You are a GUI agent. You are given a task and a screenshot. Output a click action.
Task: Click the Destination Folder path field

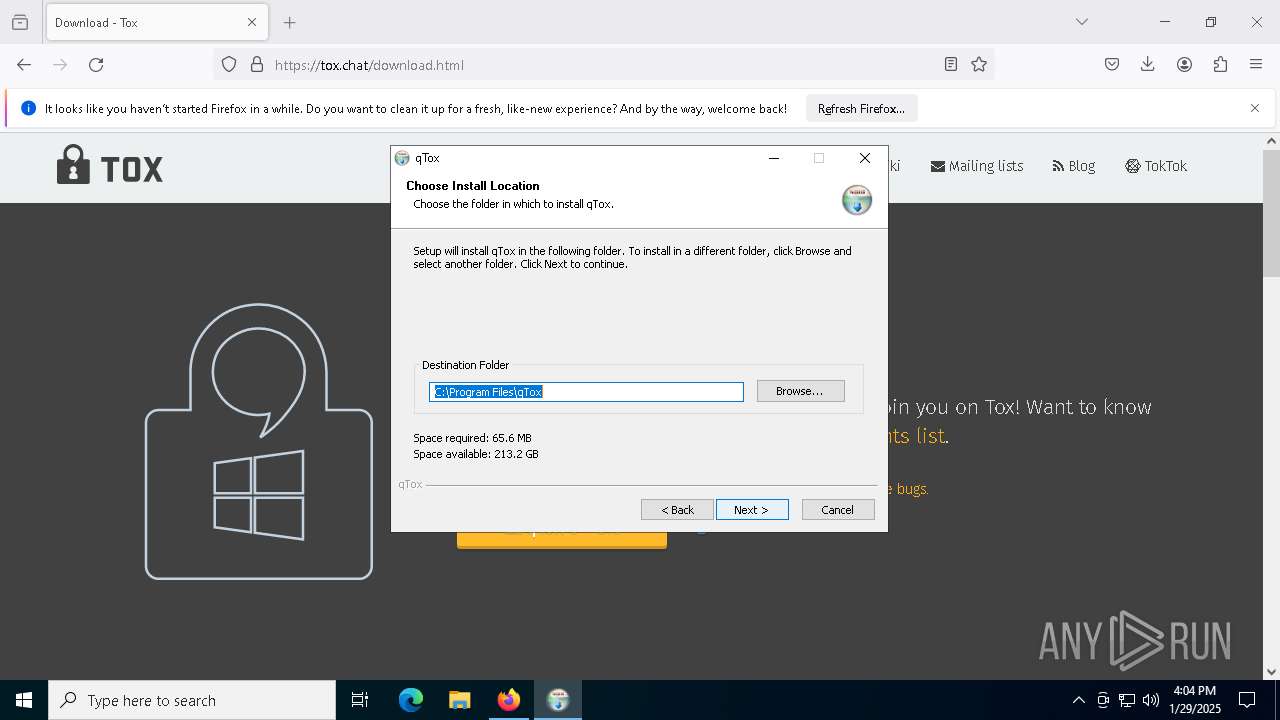click(586, 392)
